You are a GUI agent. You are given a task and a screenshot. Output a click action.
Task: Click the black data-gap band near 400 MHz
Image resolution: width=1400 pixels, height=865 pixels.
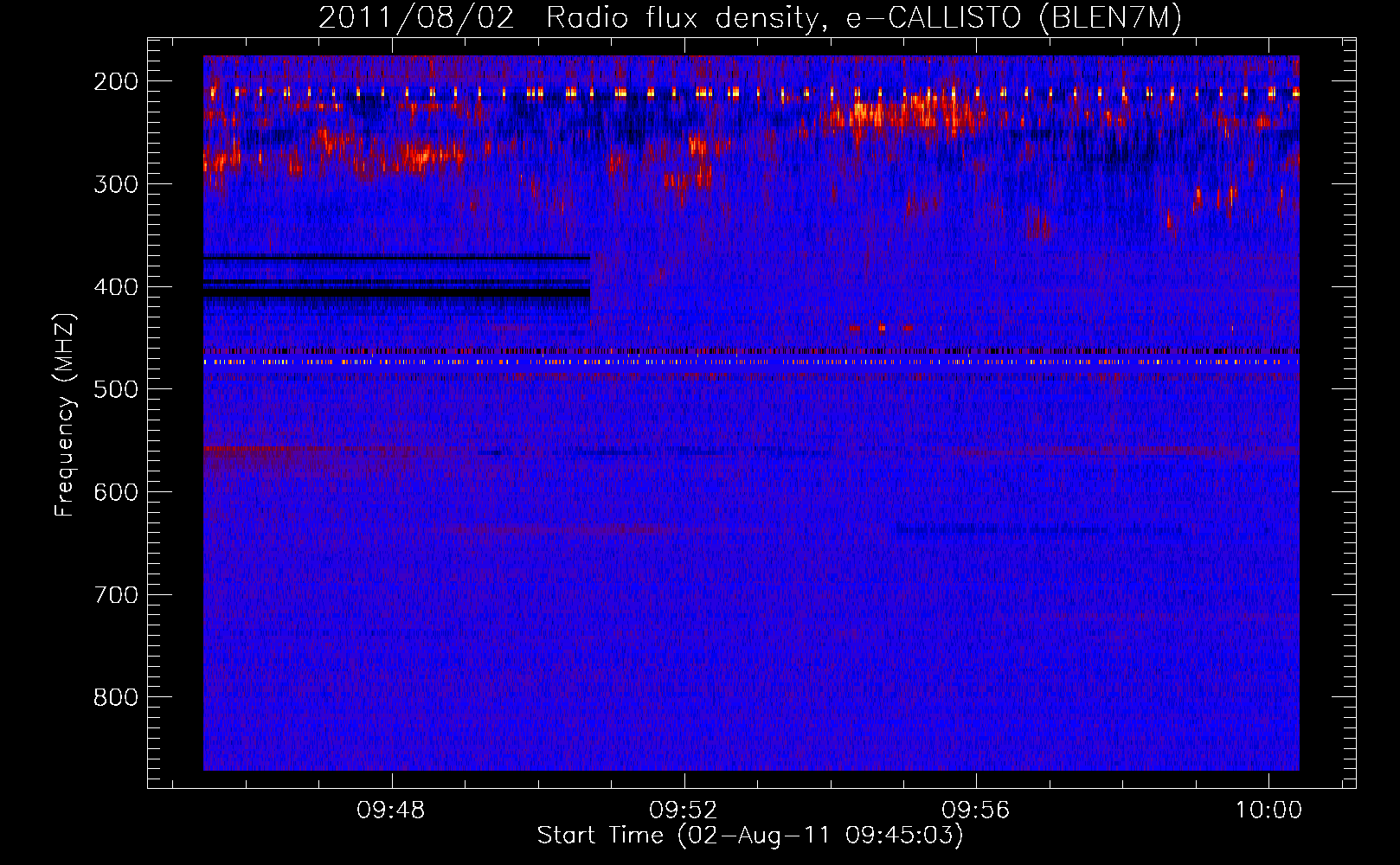tap(396, 292)
